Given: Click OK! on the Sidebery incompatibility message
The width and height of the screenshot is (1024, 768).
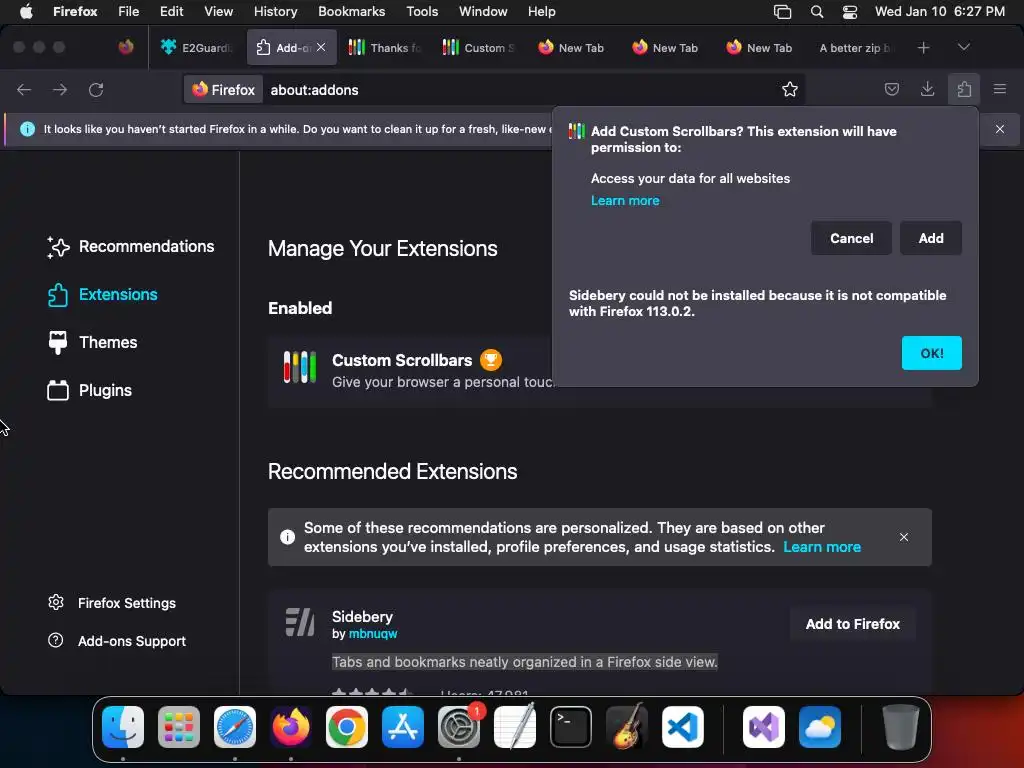Looking at the screenshot, I should 931,353.
